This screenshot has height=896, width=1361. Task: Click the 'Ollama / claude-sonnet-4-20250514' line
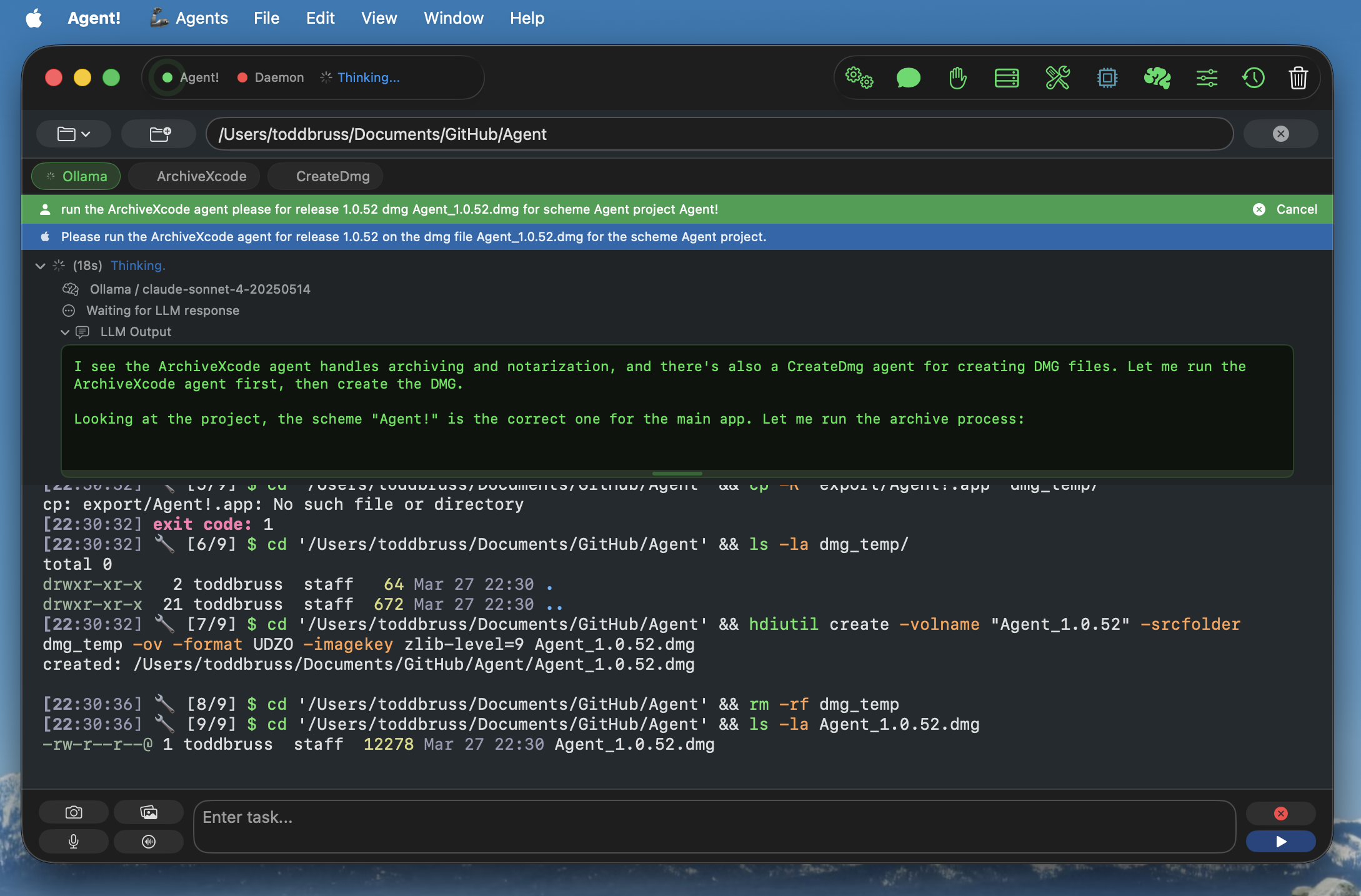[x=200, y=289]
